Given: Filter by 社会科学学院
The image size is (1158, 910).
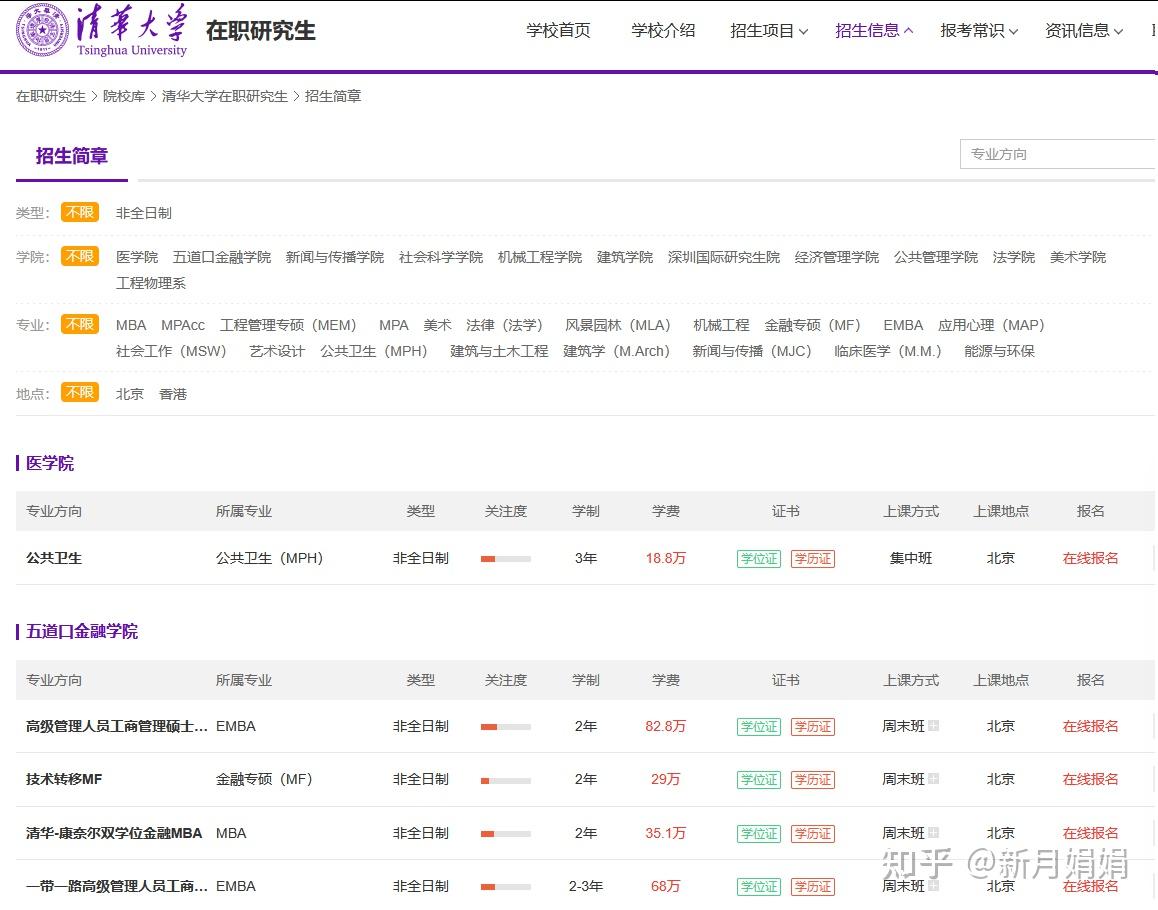Looking at the screenshot, I should click(441, 257).
